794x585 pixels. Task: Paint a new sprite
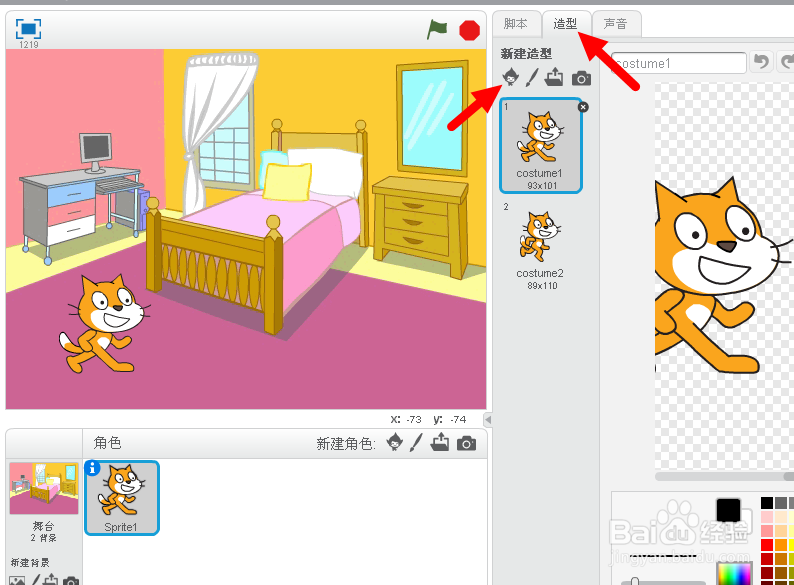pyautogui.click(x=416, y=443)
